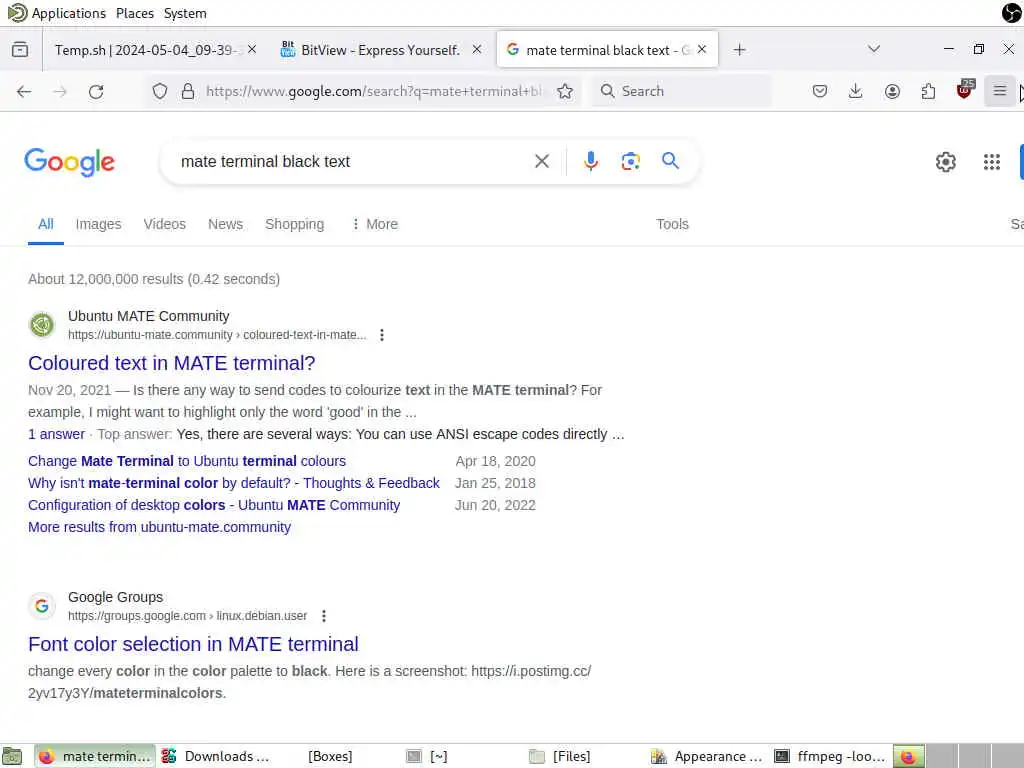
Task: Select the All search tab
Action: (46, 224)
